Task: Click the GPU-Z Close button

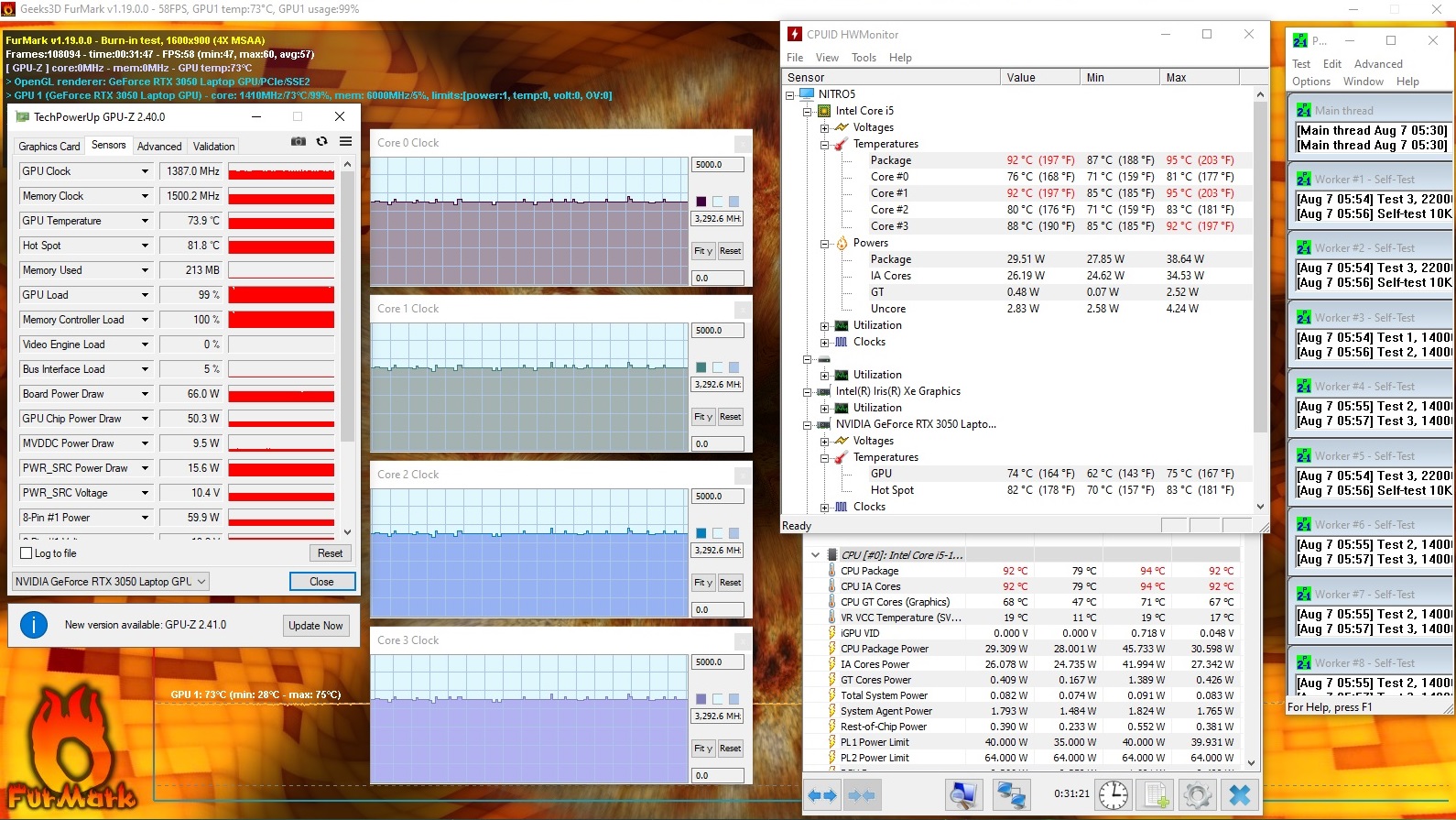Action: tap(321, 581)
